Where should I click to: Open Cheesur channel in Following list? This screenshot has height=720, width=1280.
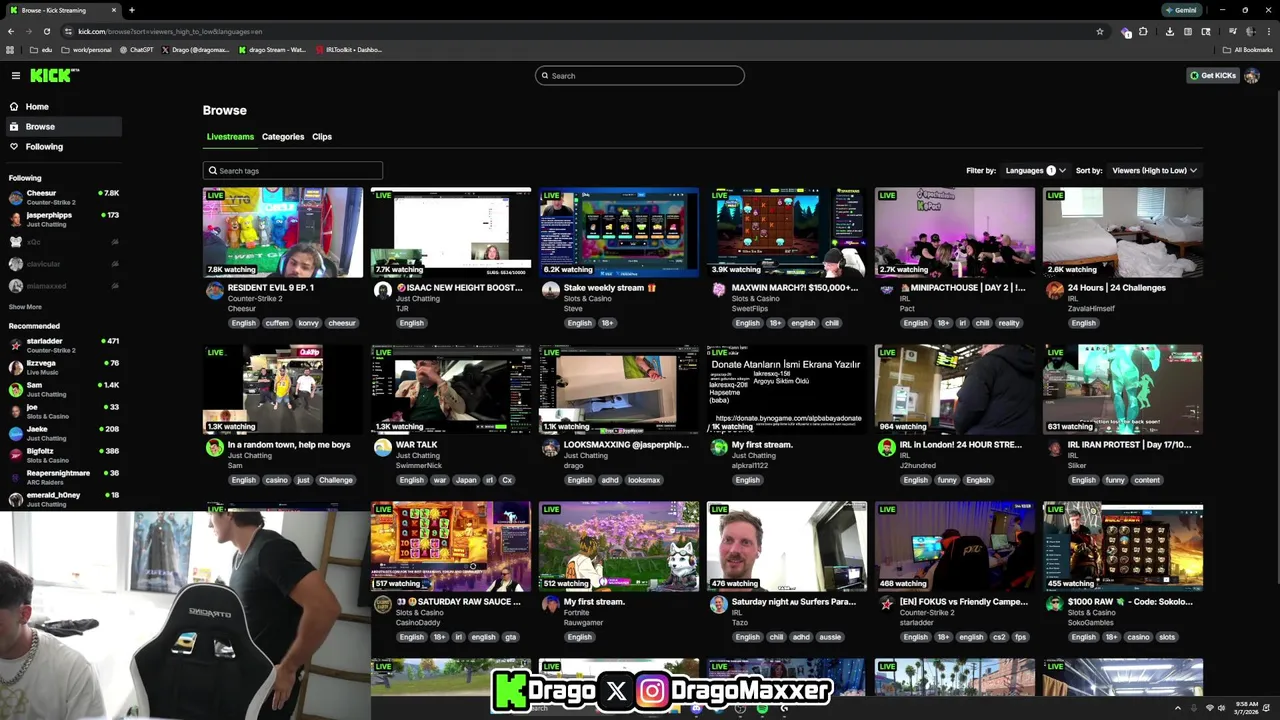pyautogui.click(x=62, y=197)
